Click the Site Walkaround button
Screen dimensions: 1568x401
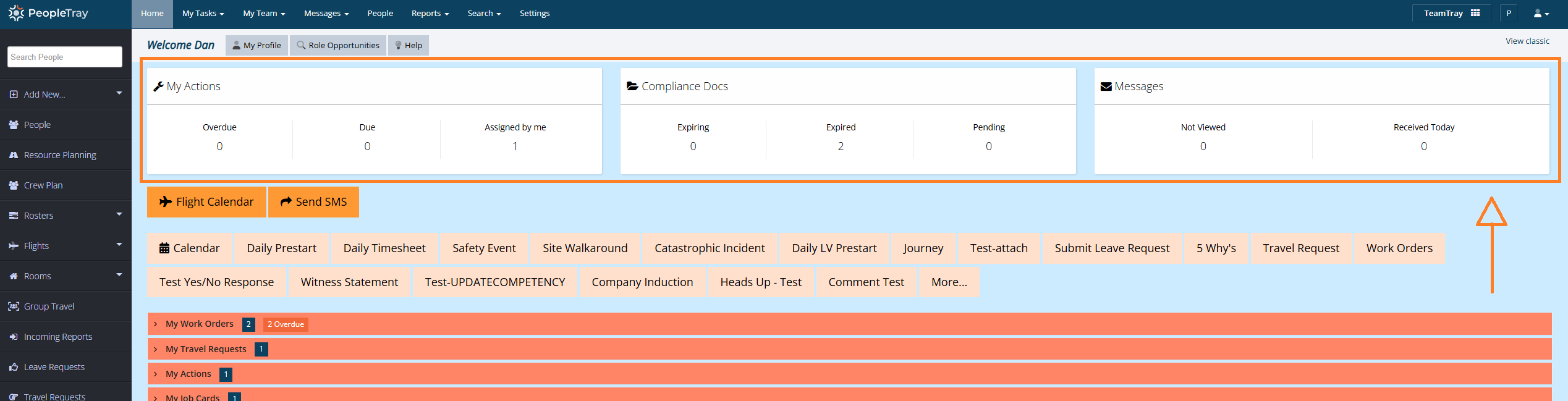[x=585, y=248]
